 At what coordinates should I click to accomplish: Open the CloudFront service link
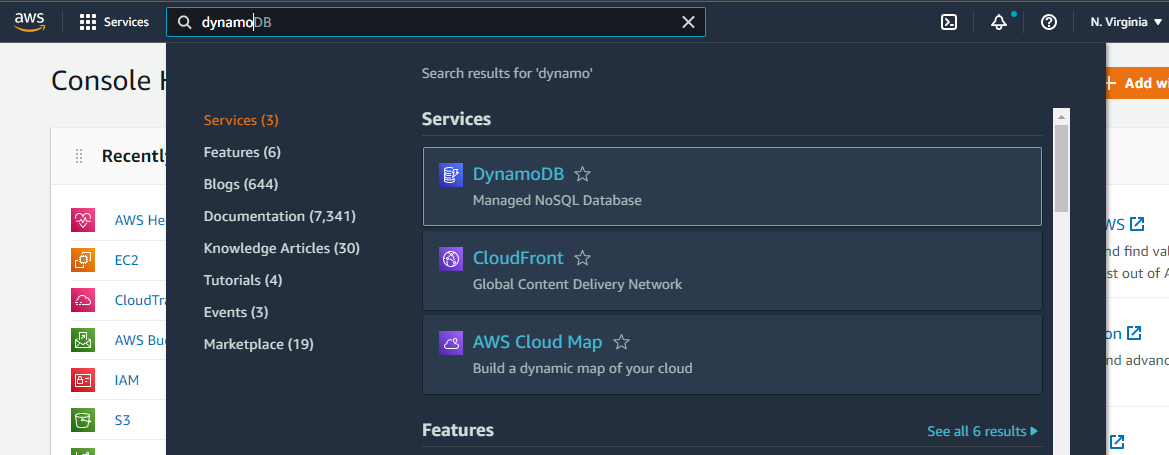(518, 258)
